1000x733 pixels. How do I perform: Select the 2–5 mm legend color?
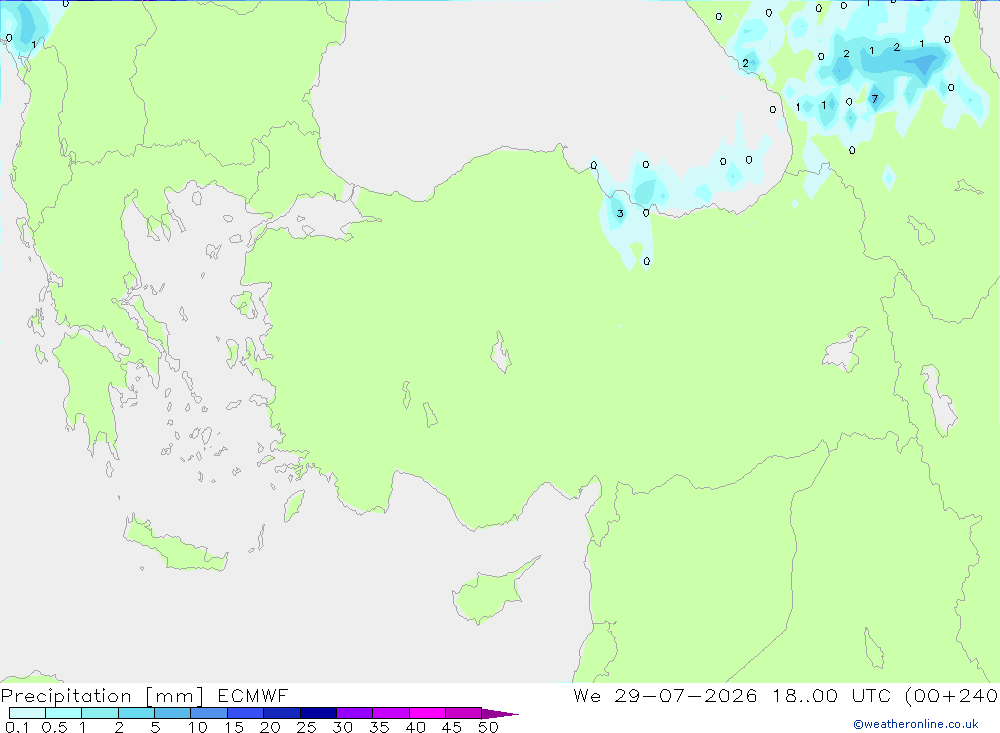(136, 713)
